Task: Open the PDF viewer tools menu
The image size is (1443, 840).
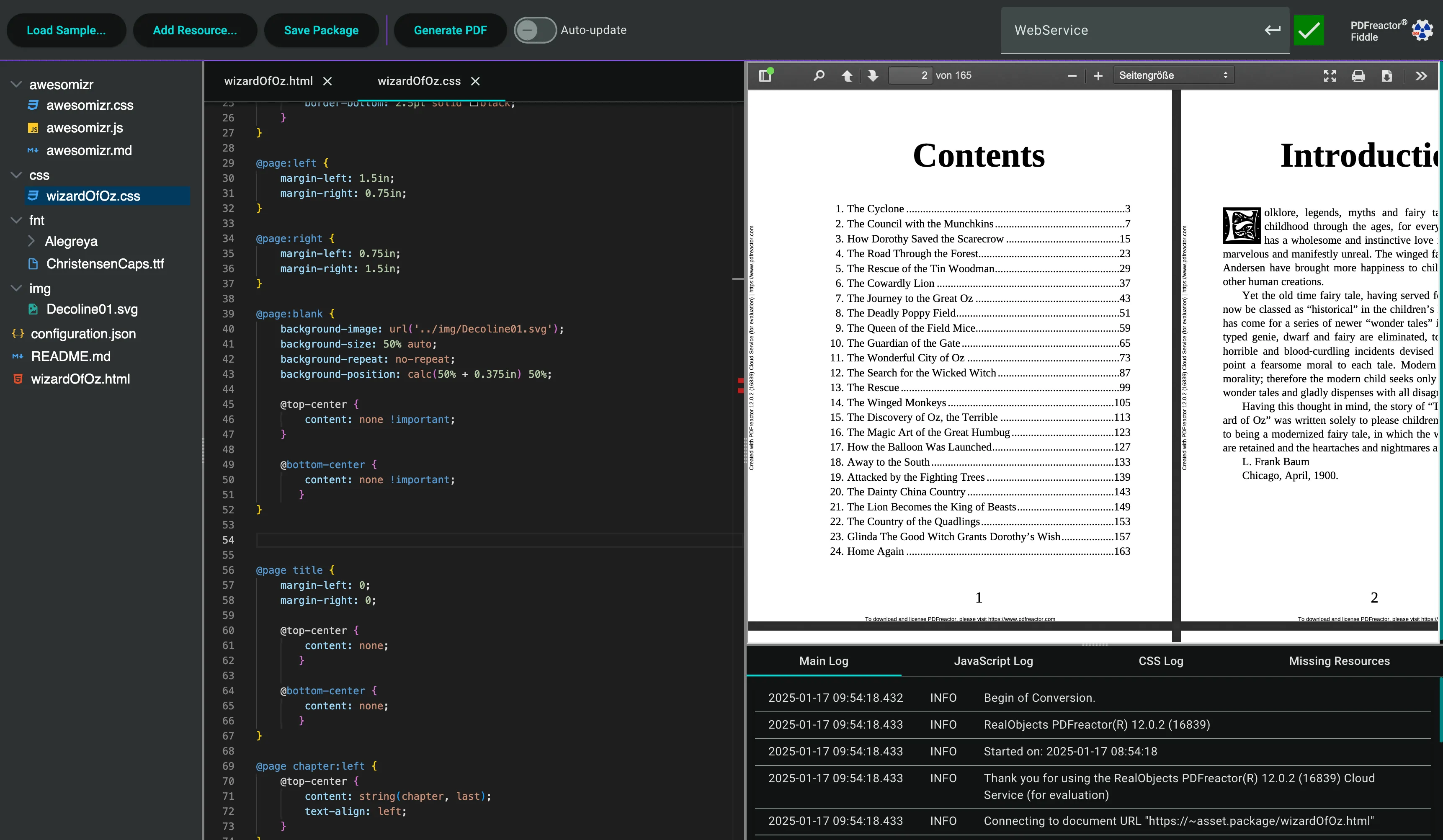Action: (1421, 75)
